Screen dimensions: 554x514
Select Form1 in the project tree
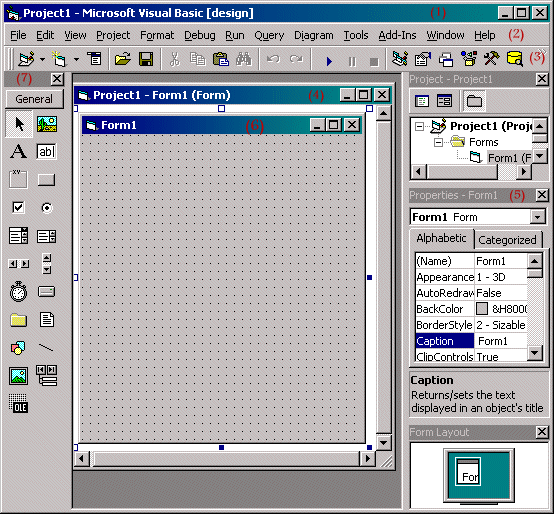[x=509, y=158]
